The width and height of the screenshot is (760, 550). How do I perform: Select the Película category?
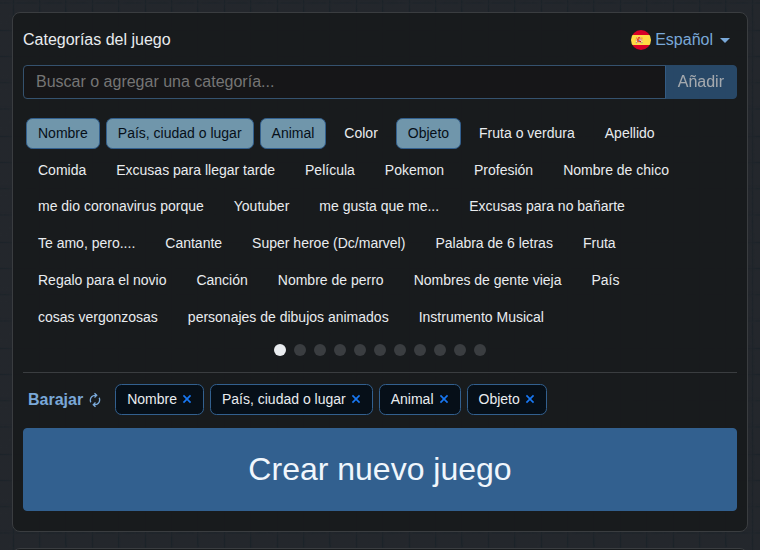click(x=330, y=170)
